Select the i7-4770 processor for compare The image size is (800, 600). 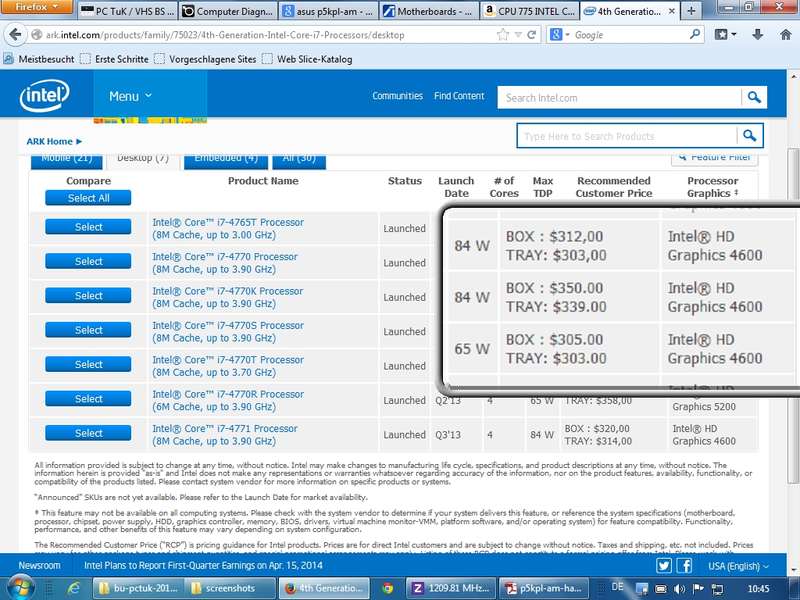[88, 261]
